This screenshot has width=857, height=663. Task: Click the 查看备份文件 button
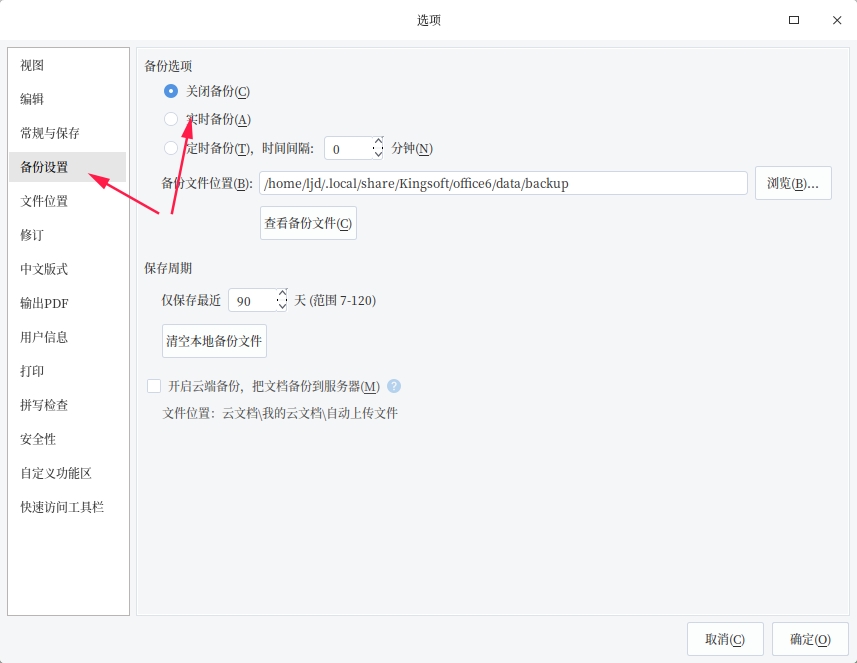pos(308,223)
